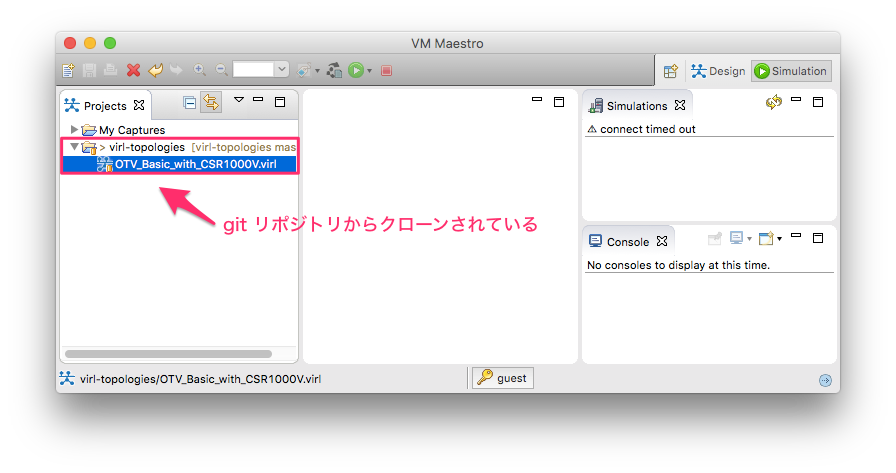Image resolution: width=896 pixels, height=473 pixels.
Task: Close the Simulations view tab
Action: click(x=680, y=105)
